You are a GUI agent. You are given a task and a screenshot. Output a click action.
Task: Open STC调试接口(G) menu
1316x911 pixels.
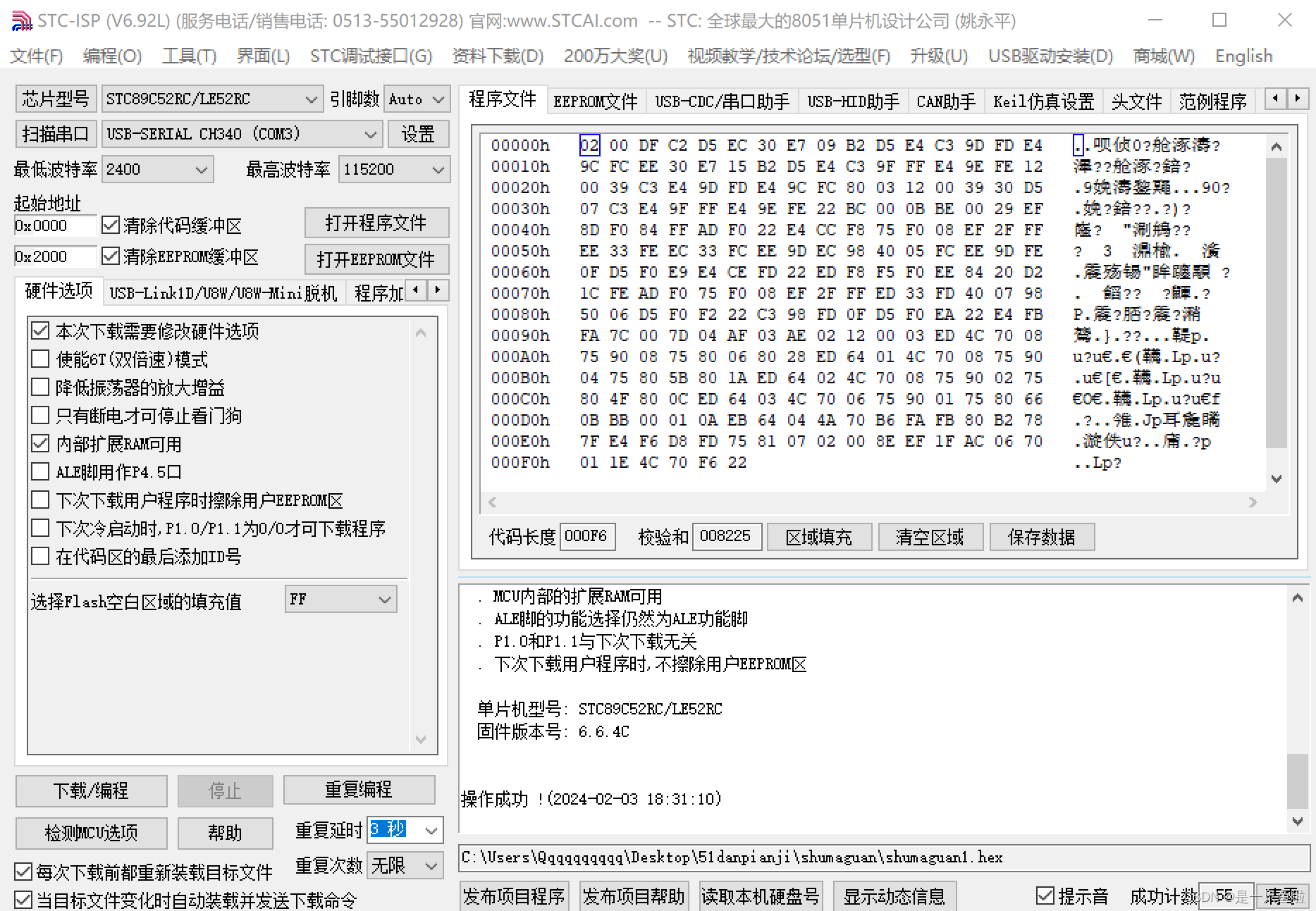(x=371, y=56)
